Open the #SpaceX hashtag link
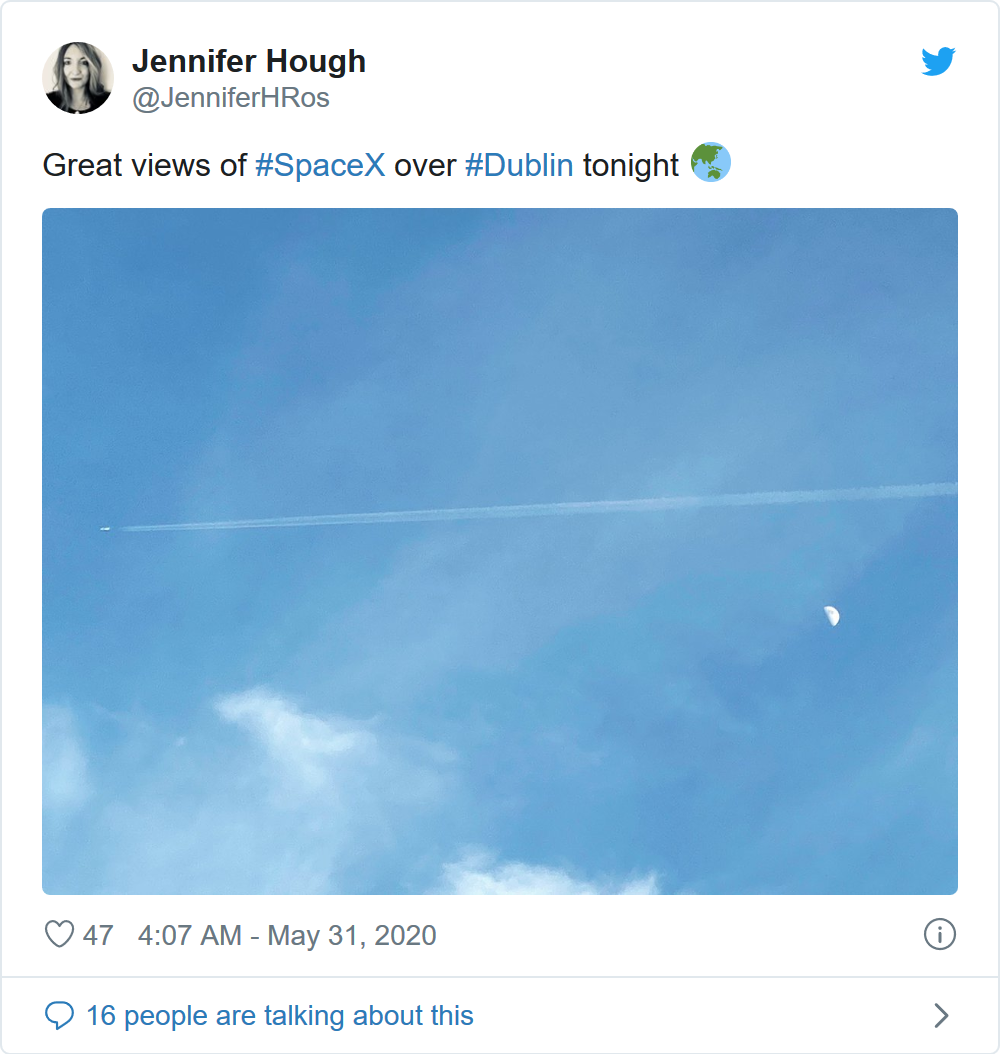 pos(320,165)
